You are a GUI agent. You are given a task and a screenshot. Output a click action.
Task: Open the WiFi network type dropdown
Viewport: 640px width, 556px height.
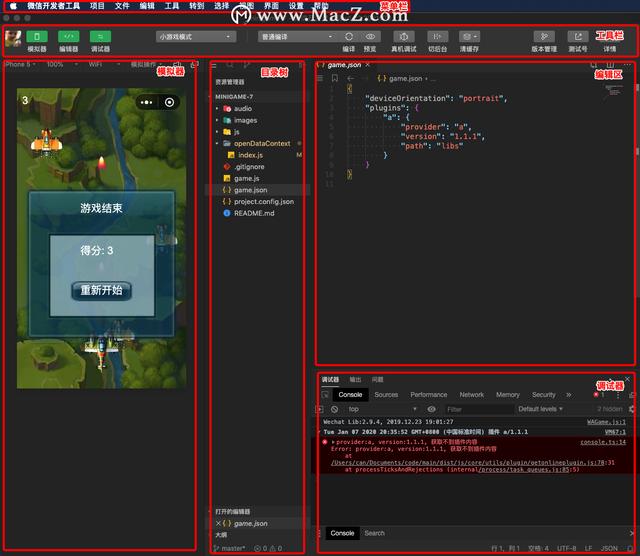pos(104,64)
